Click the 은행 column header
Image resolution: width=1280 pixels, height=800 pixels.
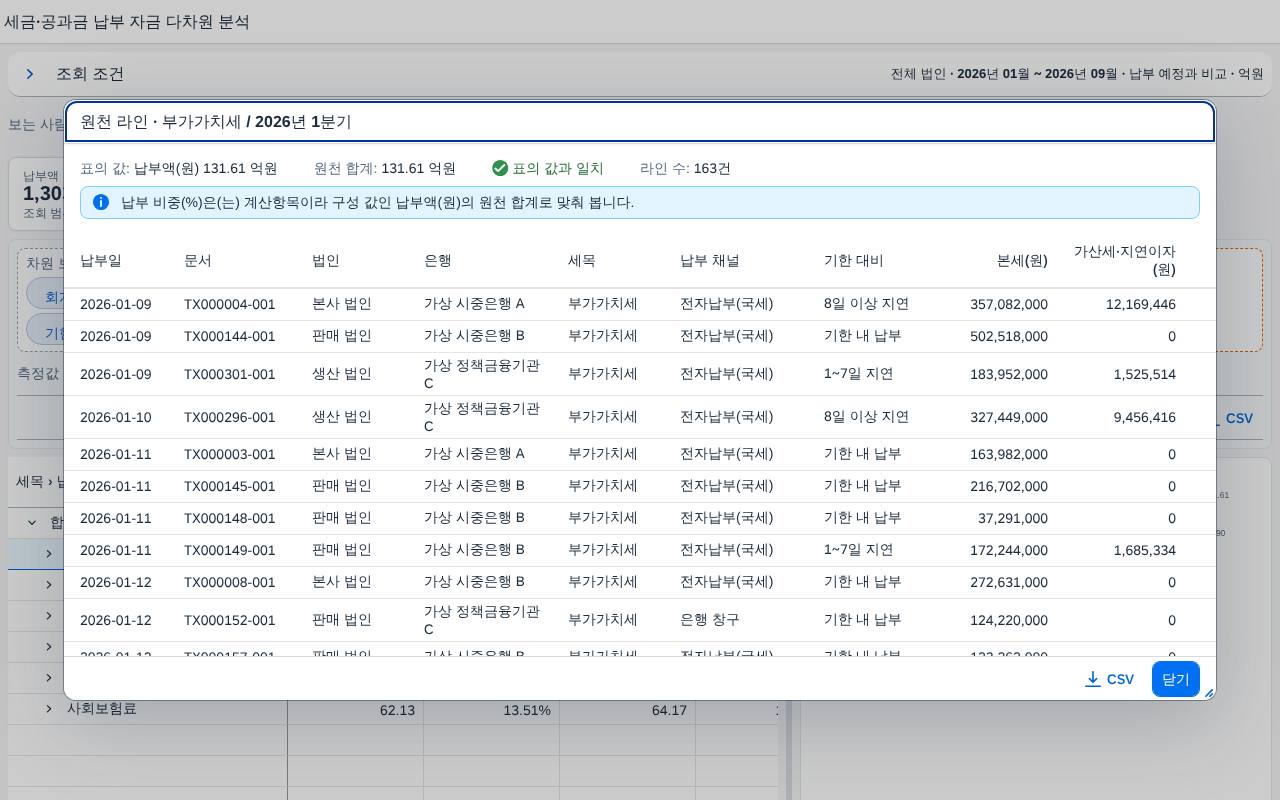(438, 260)
